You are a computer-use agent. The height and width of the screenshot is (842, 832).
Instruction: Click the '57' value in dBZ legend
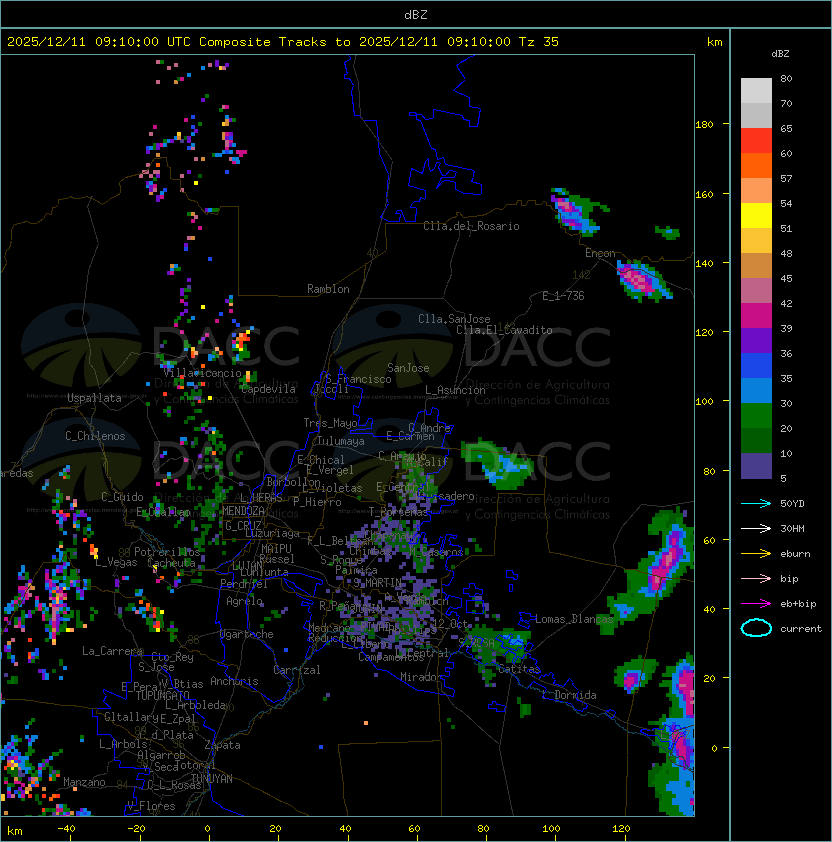tap(786, 178)
